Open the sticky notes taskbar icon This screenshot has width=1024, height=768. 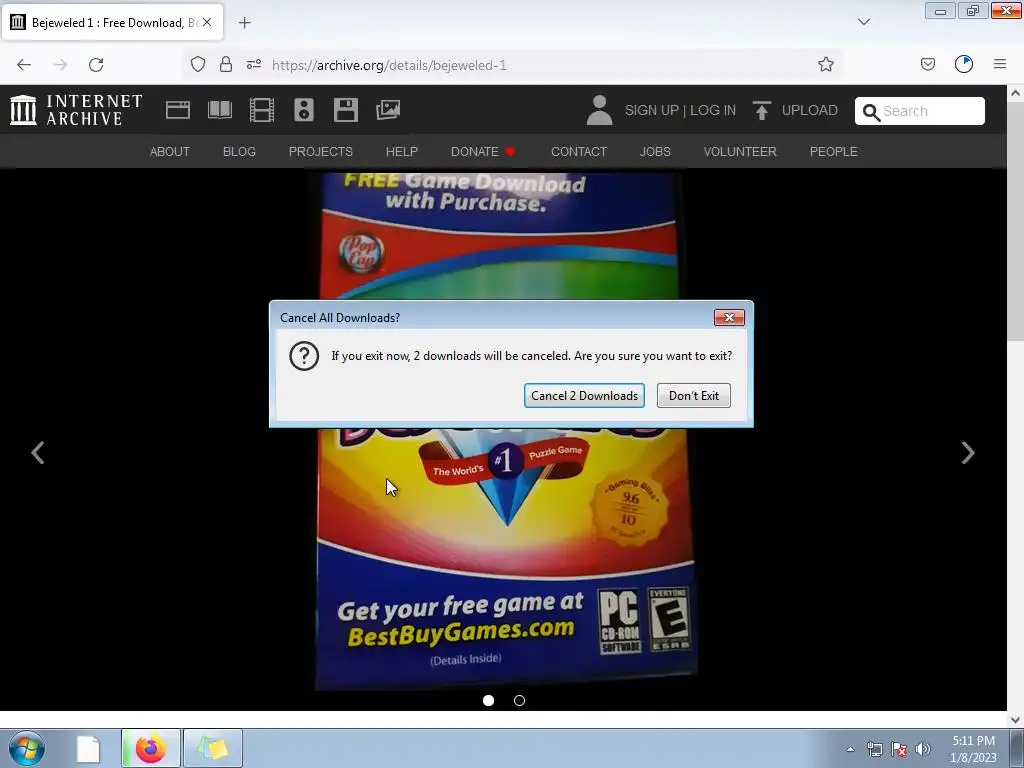tap(213, 748)
